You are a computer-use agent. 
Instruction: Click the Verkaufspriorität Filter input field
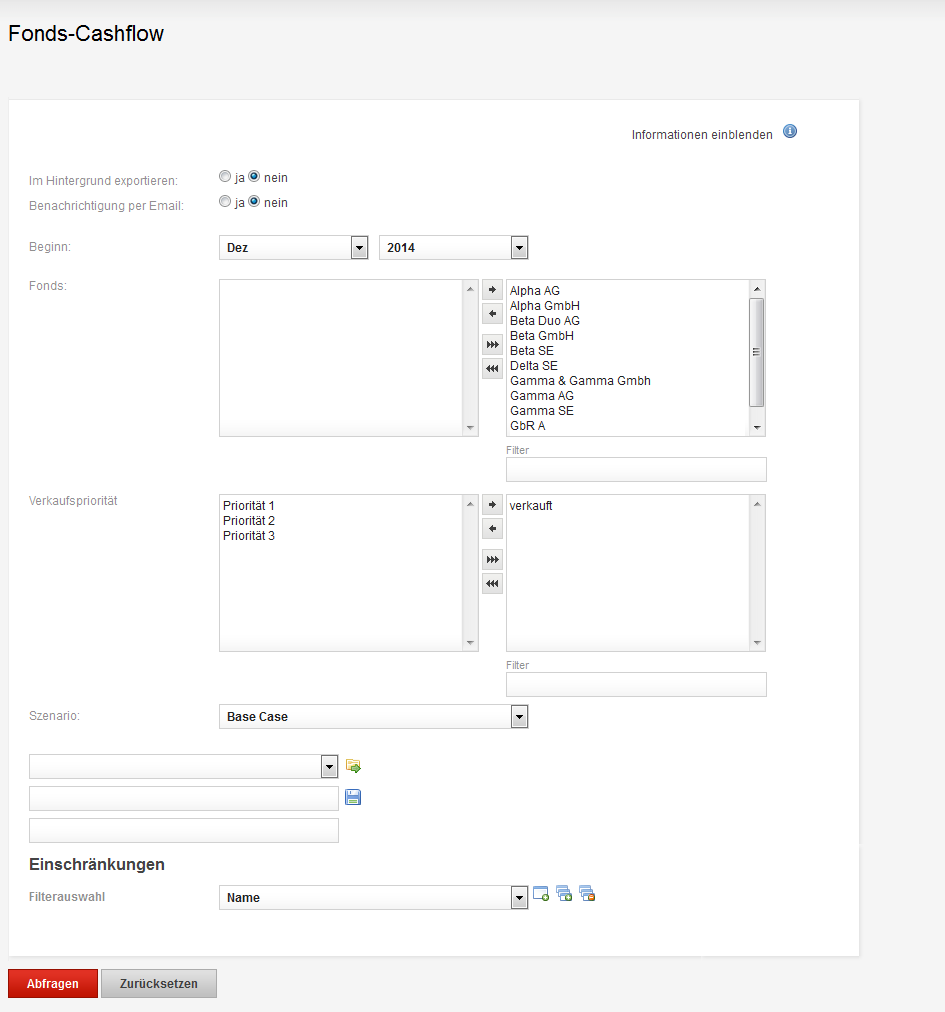tap(636, 685)
